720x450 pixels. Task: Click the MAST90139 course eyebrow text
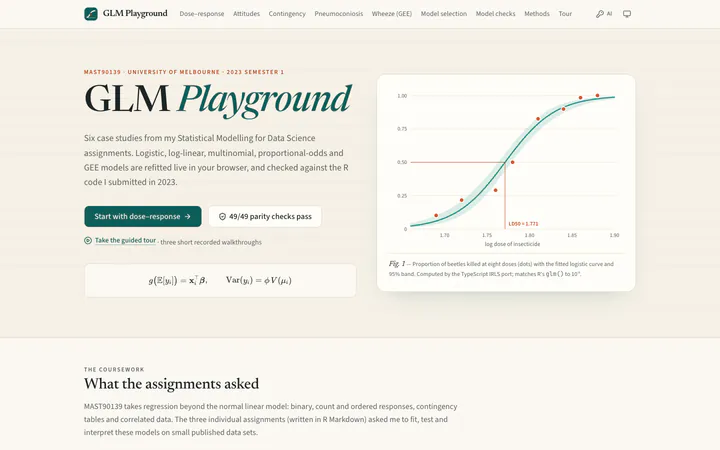click(x=184, y=72)
